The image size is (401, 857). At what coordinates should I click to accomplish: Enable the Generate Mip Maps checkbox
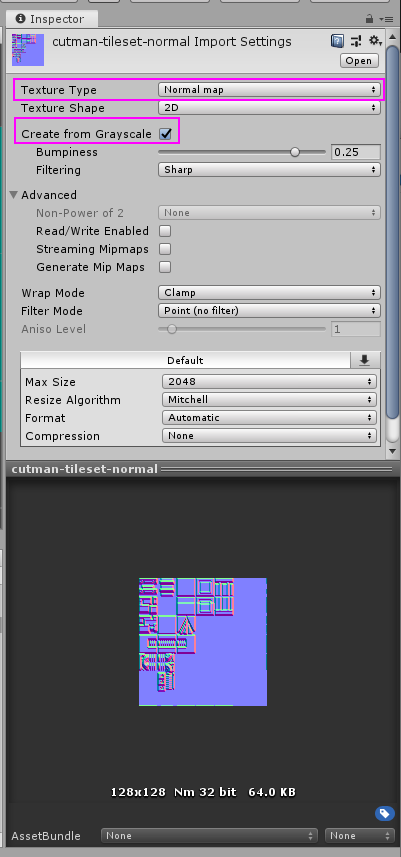click(165, 267)
